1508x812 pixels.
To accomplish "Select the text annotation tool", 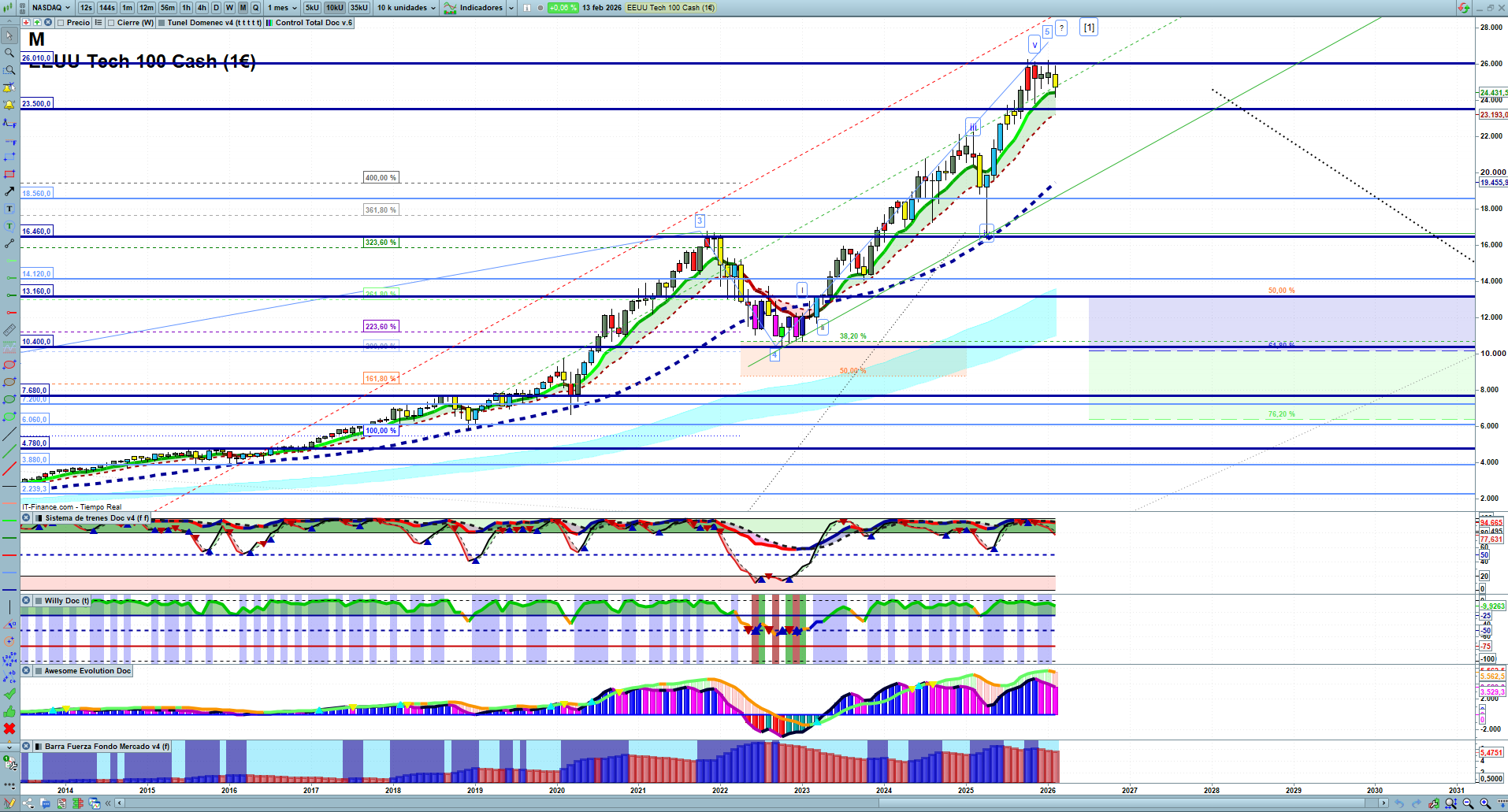I will pyautogui.click(x=9, y=209).
